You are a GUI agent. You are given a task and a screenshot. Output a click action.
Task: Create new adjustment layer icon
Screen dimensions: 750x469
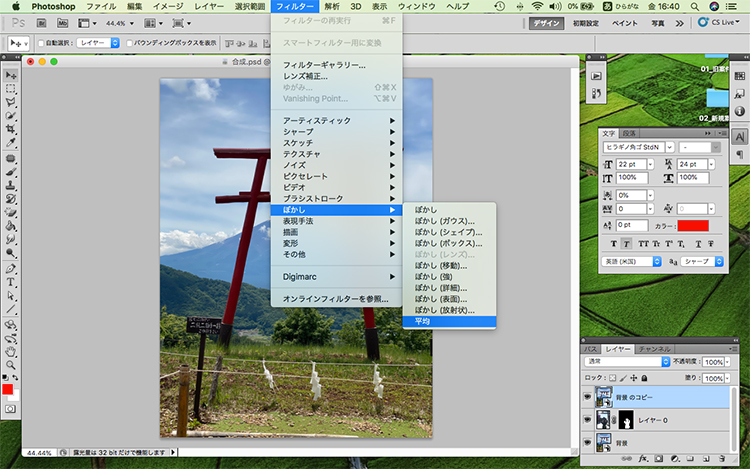674,458
